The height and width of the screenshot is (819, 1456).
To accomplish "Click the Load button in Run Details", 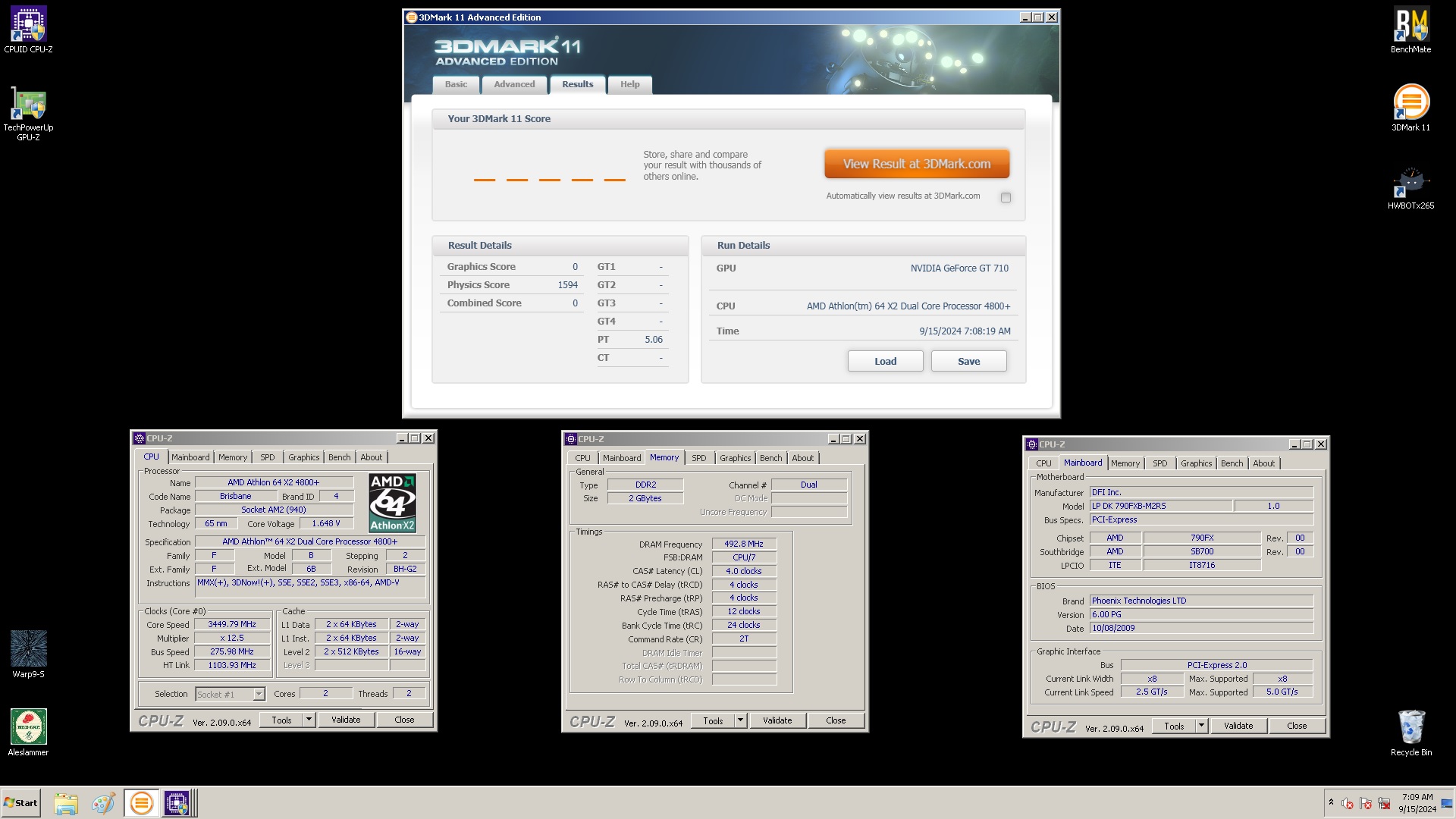I will [885, 361].
